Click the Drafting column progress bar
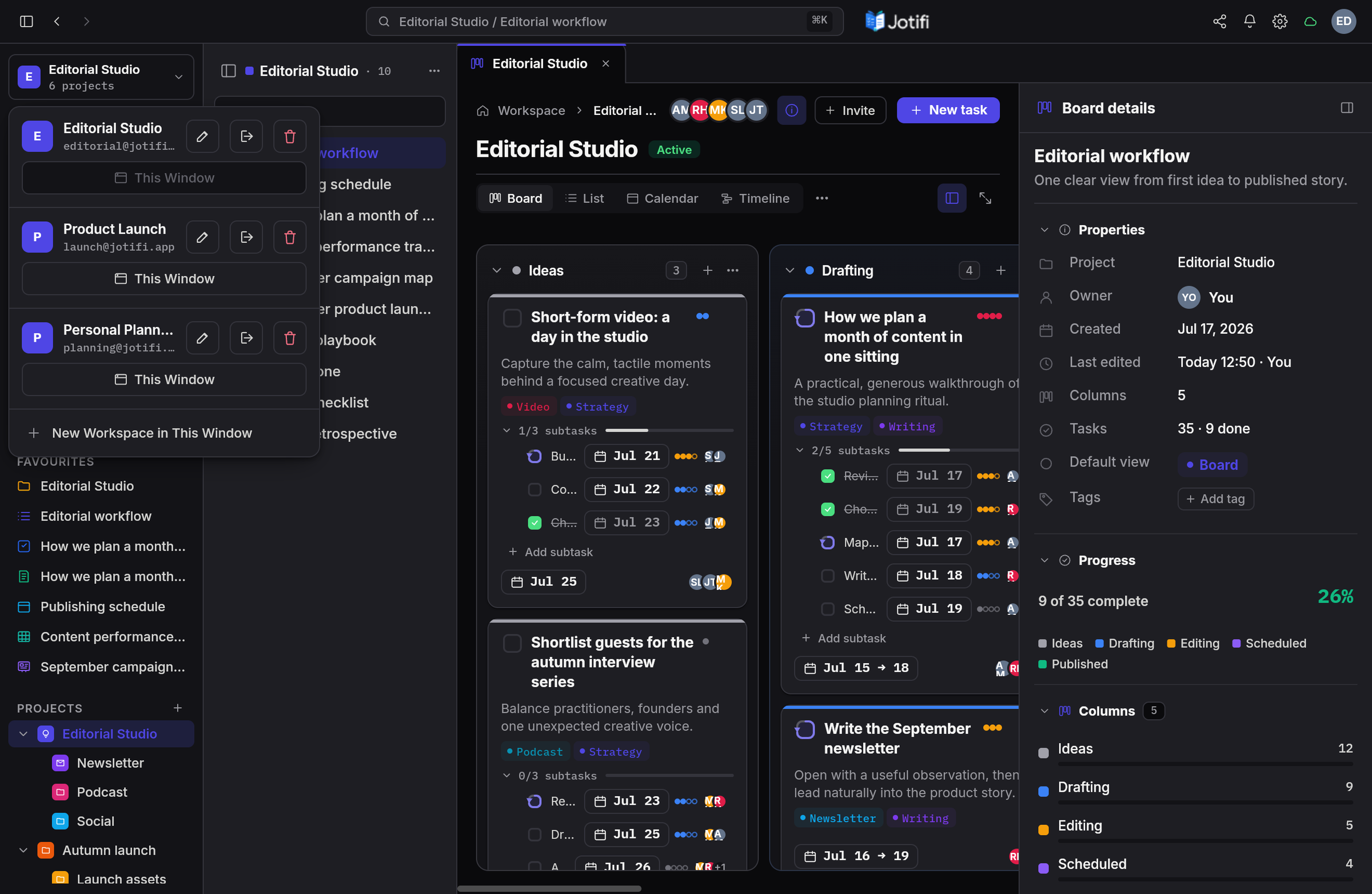 click(x=1205, y=802)
